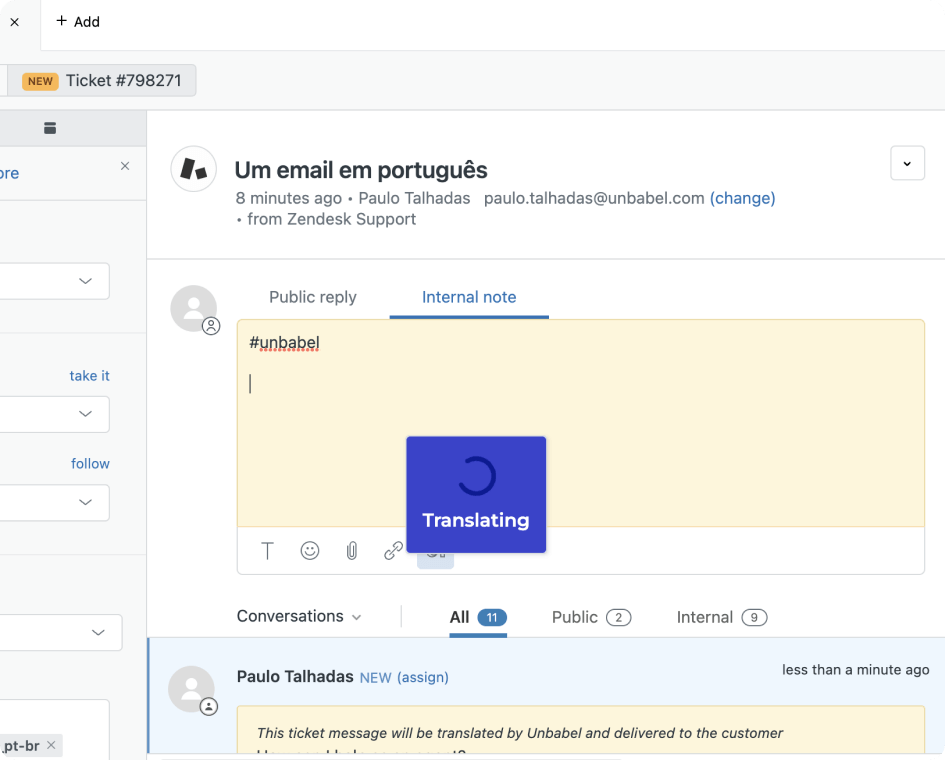This screenshot has height=760, width=945.
Task: Open the ticket options chevron dropdown
Action: tap(907, 163)
